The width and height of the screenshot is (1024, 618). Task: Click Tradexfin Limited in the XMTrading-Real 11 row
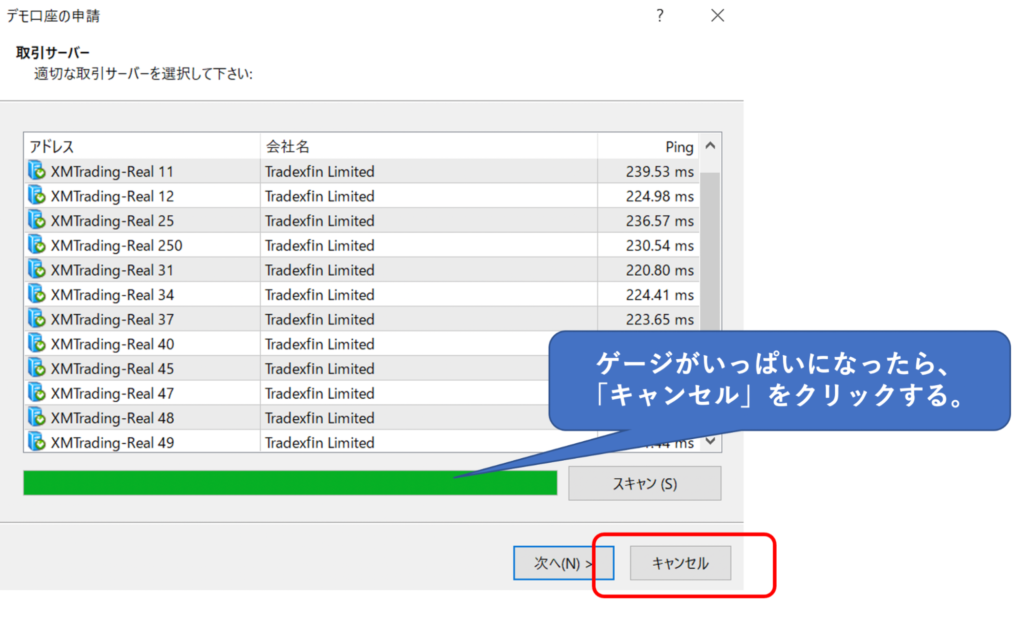pyautogui.click(x=319, y=172)
